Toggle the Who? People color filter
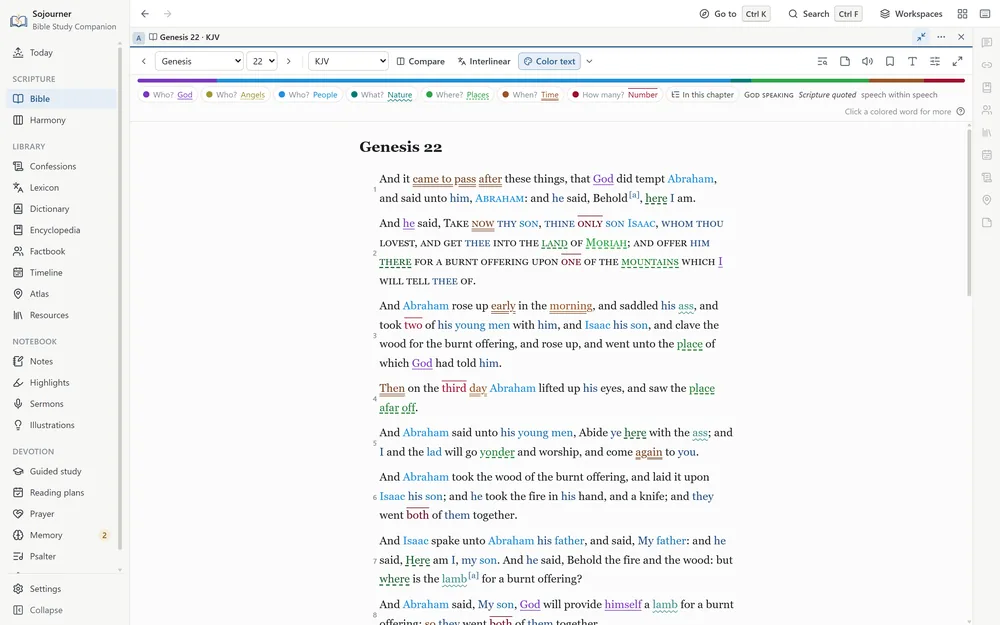 click(x=308, y=95)
